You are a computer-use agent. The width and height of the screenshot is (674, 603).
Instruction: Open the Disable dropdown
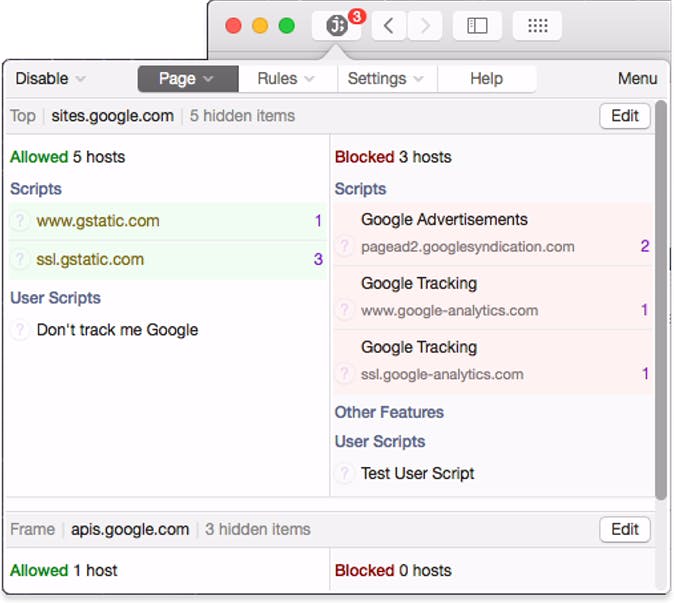click(x=50, y=79)
